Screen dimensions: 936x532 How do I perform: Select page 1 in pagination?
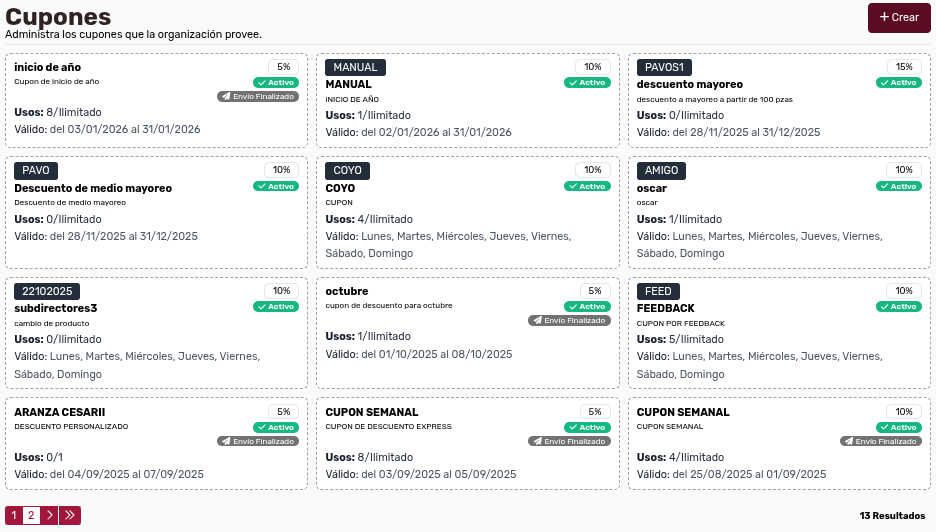coord(14,515)
